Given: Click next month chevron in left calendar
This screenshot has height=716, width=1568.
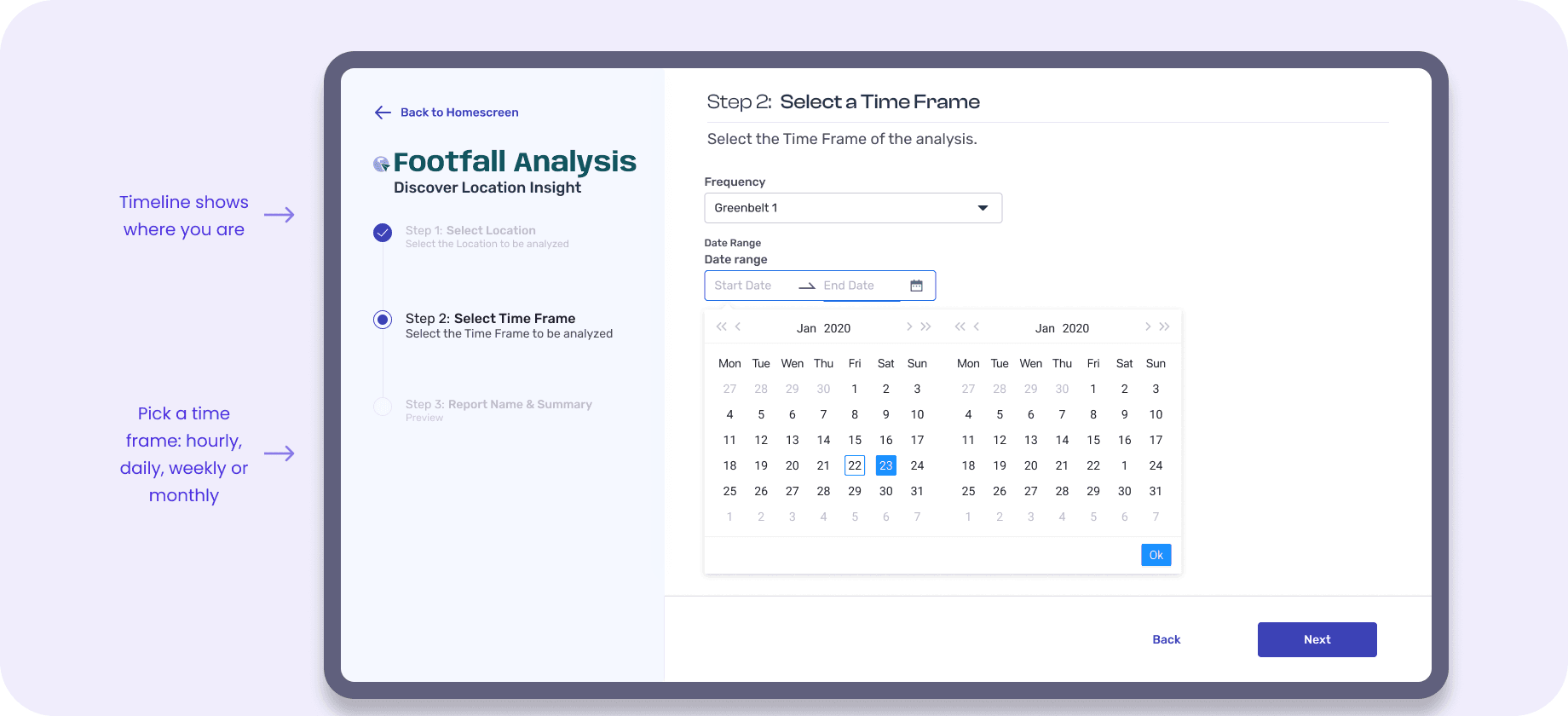Looking at the screenshot, I should pyautogui.click(x=909, y=326).
